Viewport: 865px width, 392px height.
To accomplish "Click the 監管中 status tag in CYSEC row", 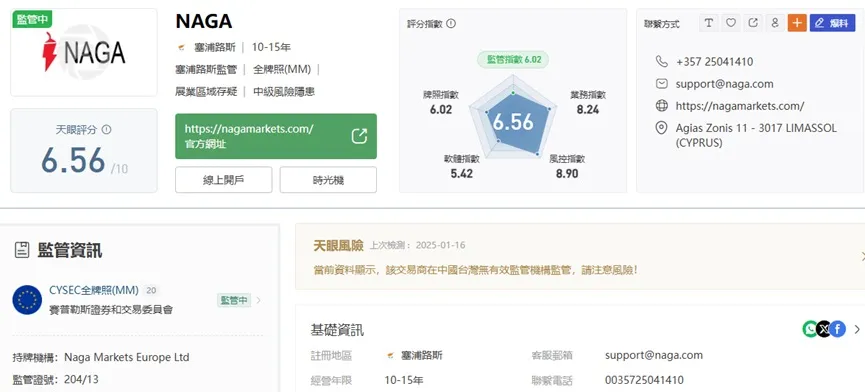I will 234,300.
